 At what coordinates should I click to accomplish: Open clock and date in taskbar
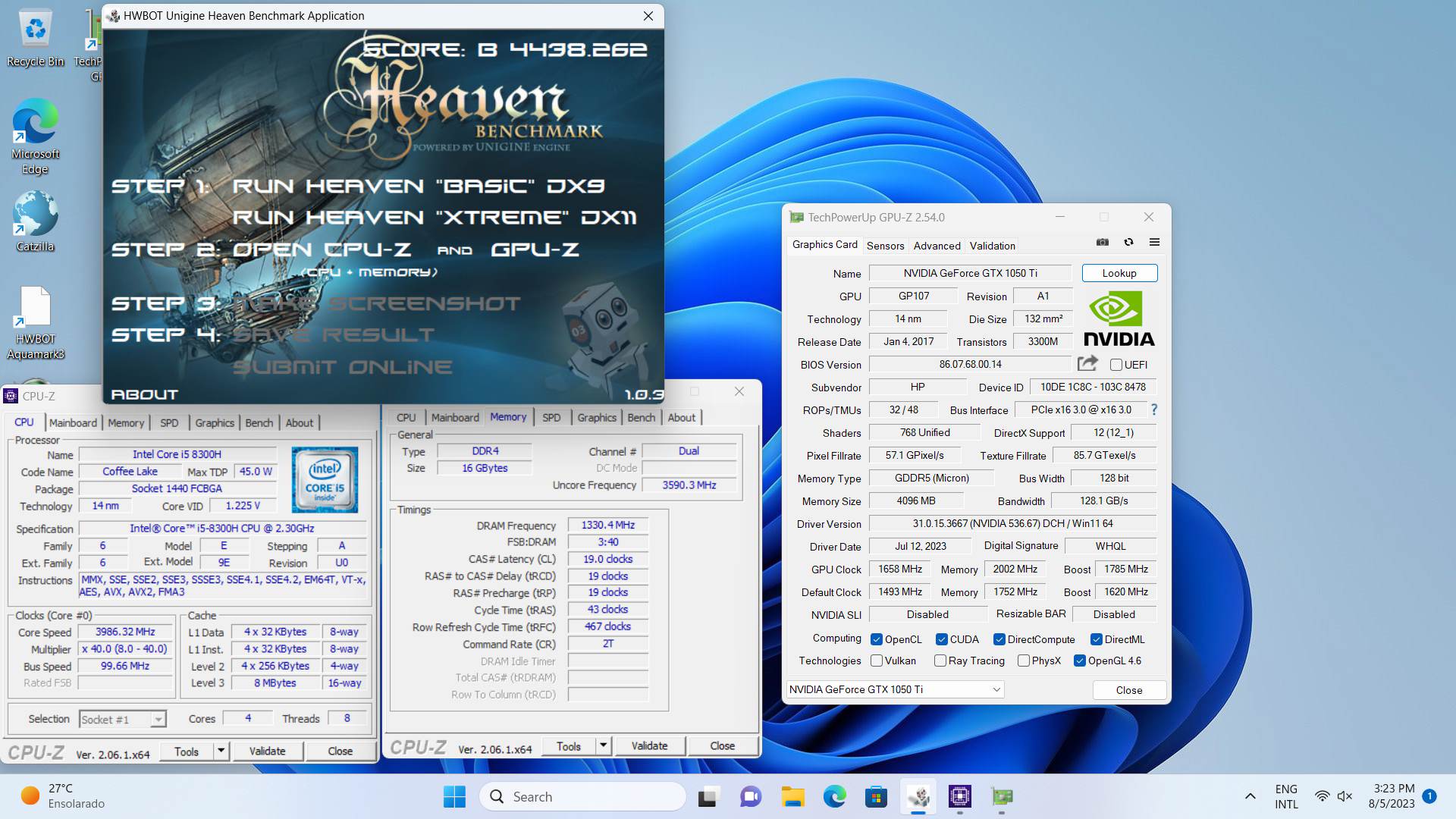[x=1392, y=796]
